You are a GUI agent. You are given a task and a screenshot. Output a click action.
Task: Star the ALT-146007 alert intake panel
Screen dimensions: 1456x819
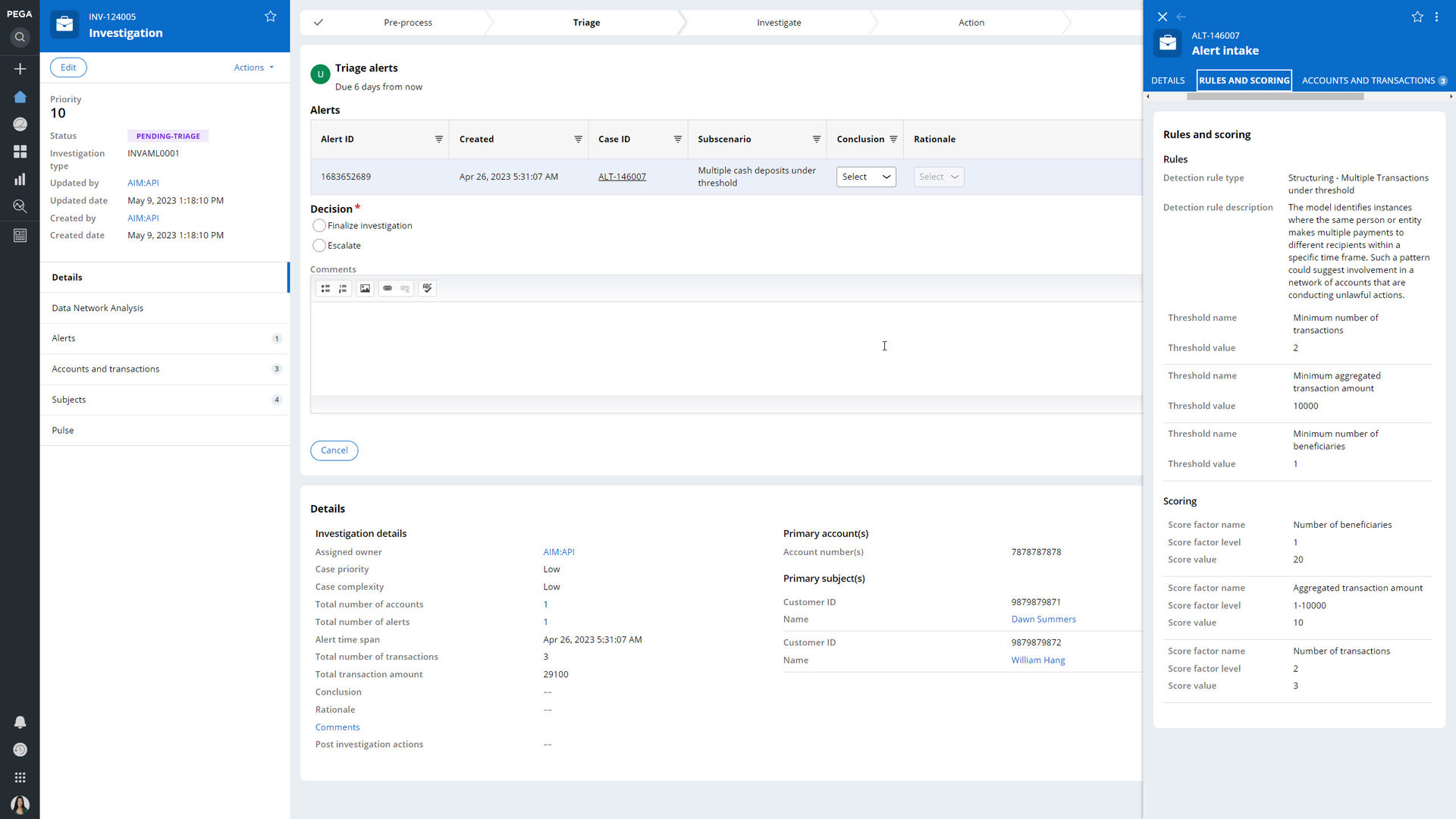tap(1417, 17)
